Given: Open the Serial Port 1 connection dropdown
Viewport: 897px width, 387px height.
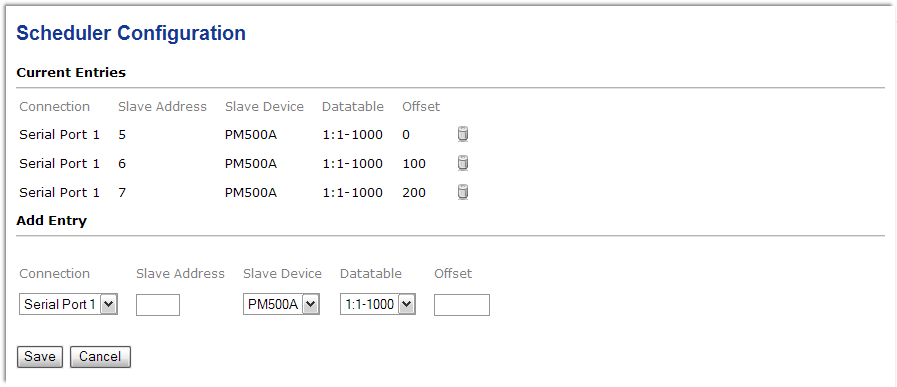Looking at the screenshot, I should (x=68, y=305).
